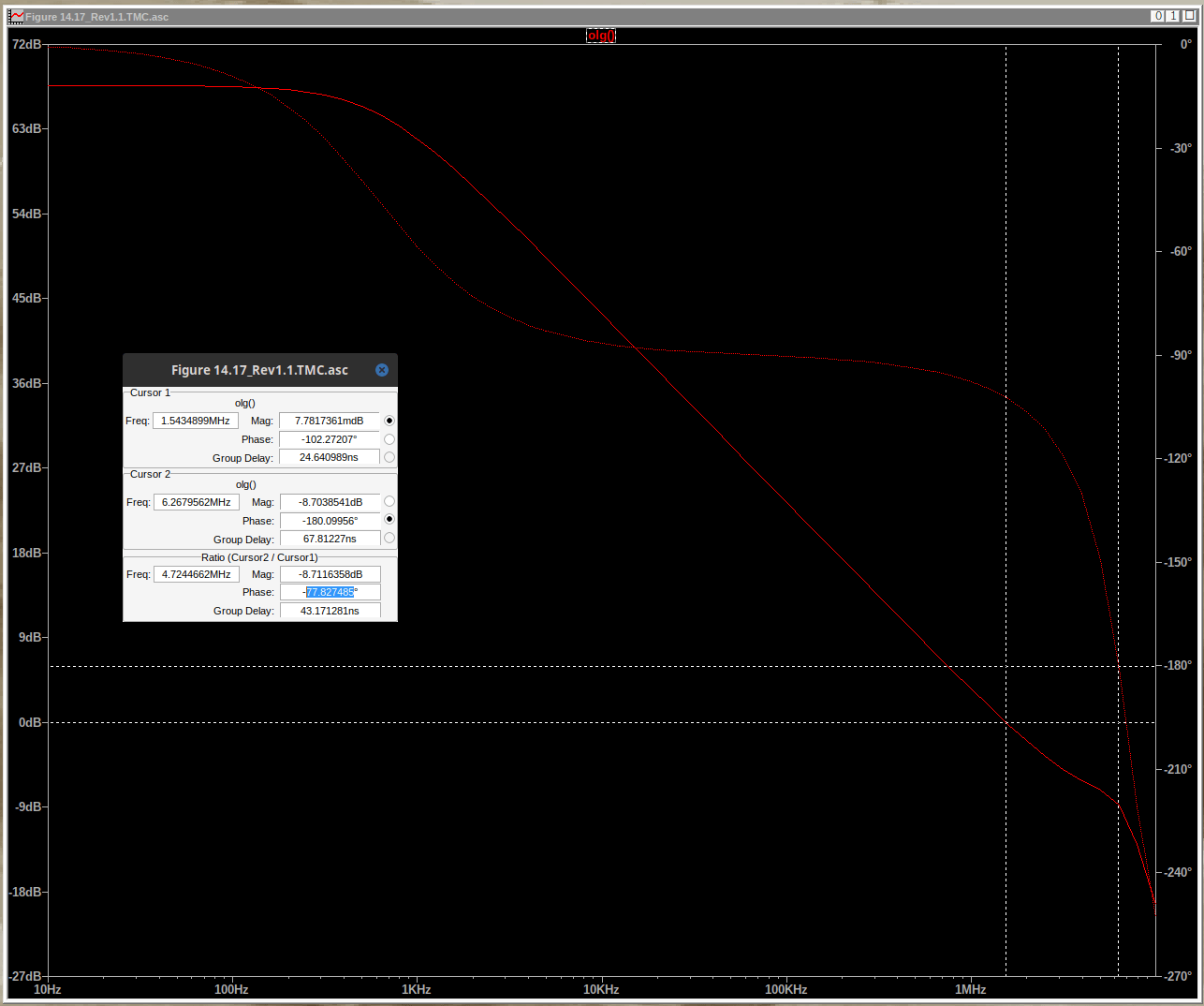Click the 36dB magnitude axis label
This screenshot has height=1006, width=1204.
coord(26,383)
